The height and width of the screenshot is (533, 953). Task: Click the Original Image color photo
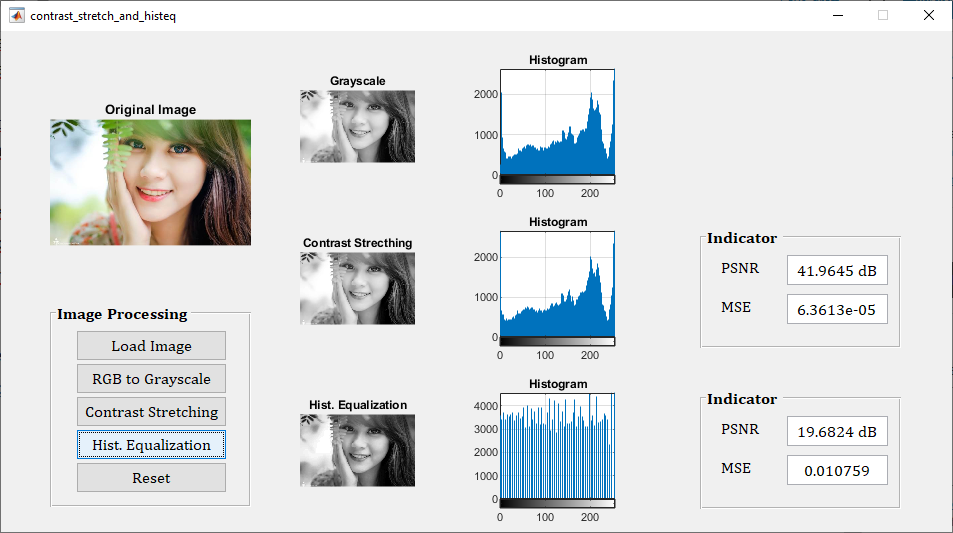[150, 182]
